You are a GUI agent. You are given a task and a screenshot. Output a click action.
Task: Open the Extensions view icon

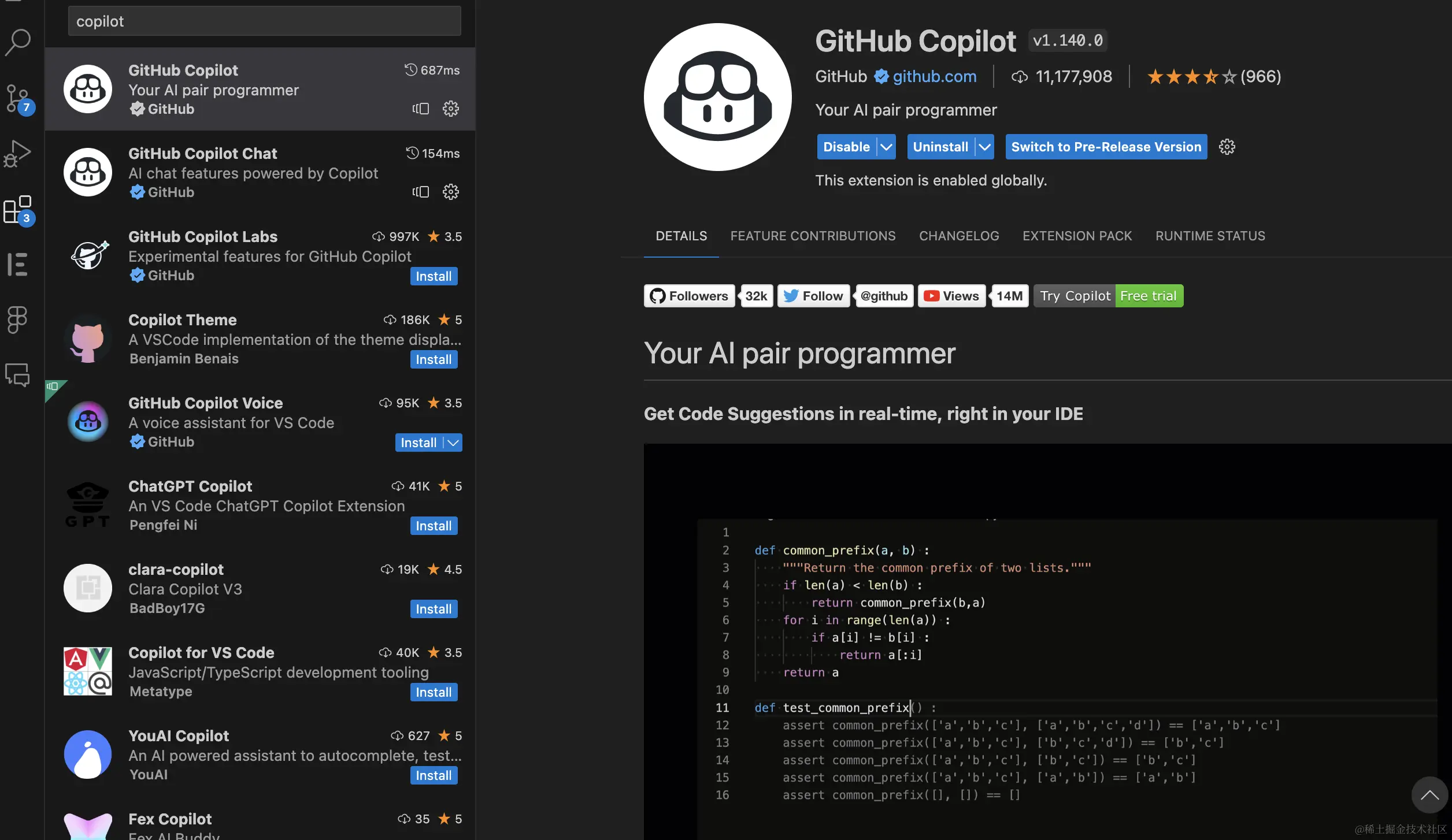pos(18,209)
